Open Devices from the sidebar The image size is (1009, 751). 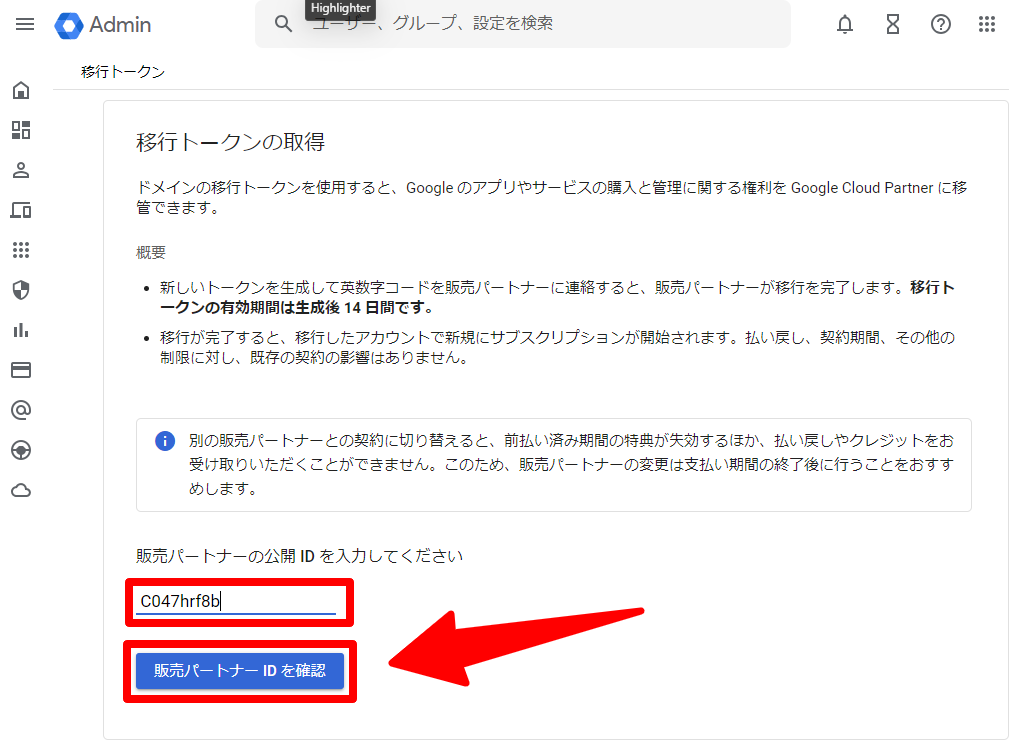[x=21, y=210]
